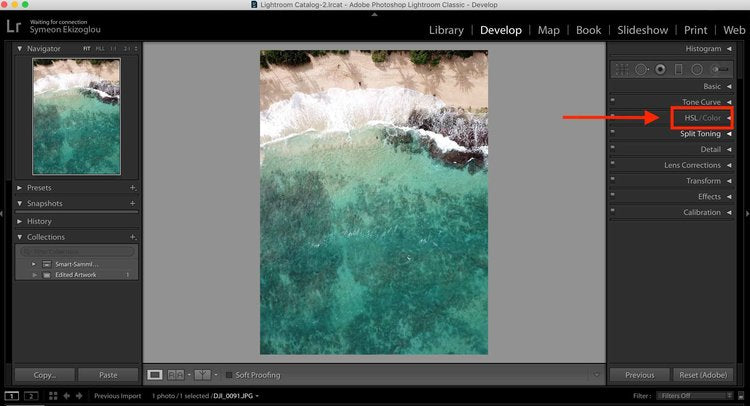Expand the Presets panel
Image resolution: width=750 pixels, height=406 pixels.
pos(20,188)
